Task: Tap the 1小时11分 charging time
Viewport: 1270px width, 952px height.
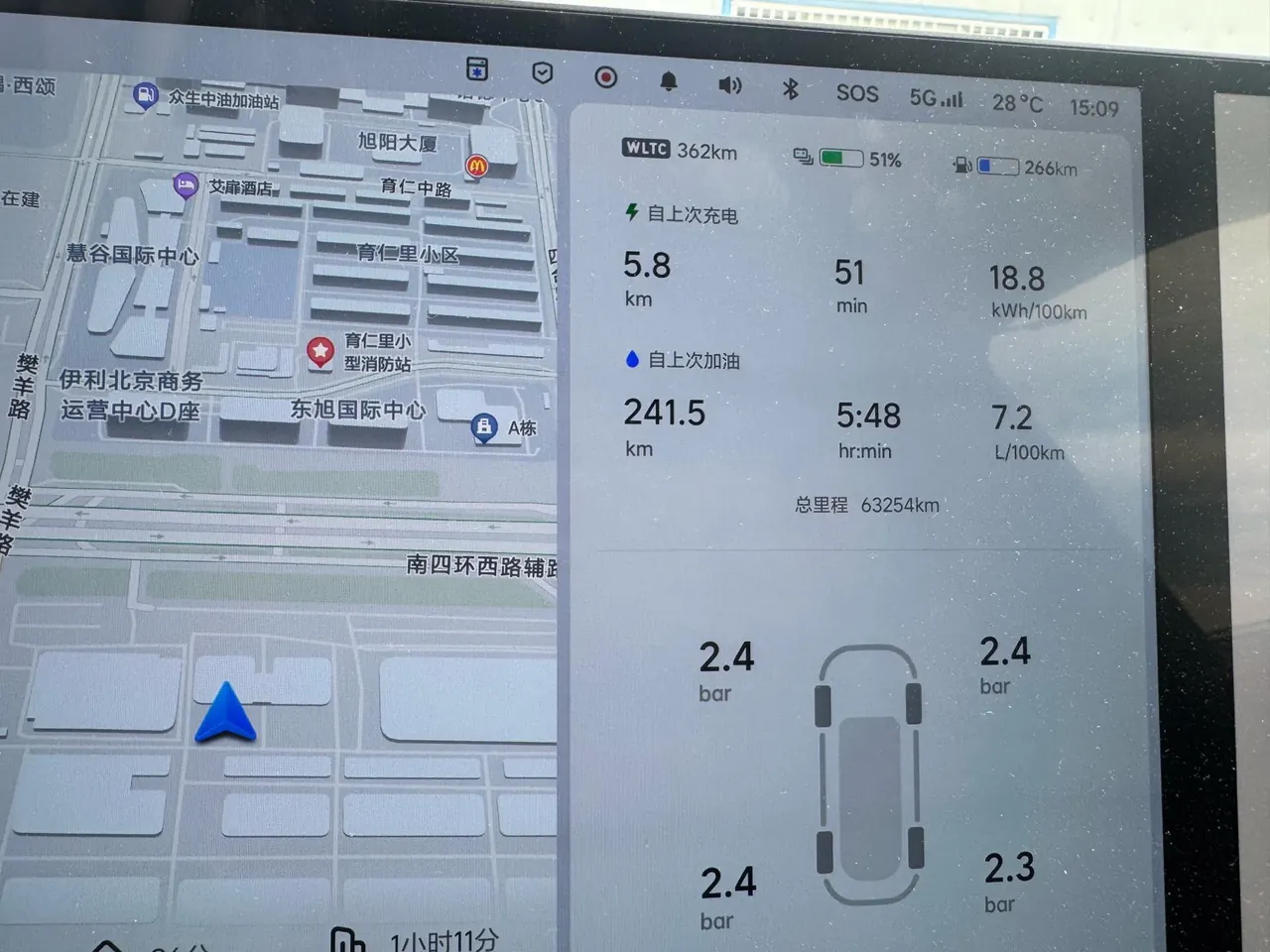Action: click(x=443, y=940)
